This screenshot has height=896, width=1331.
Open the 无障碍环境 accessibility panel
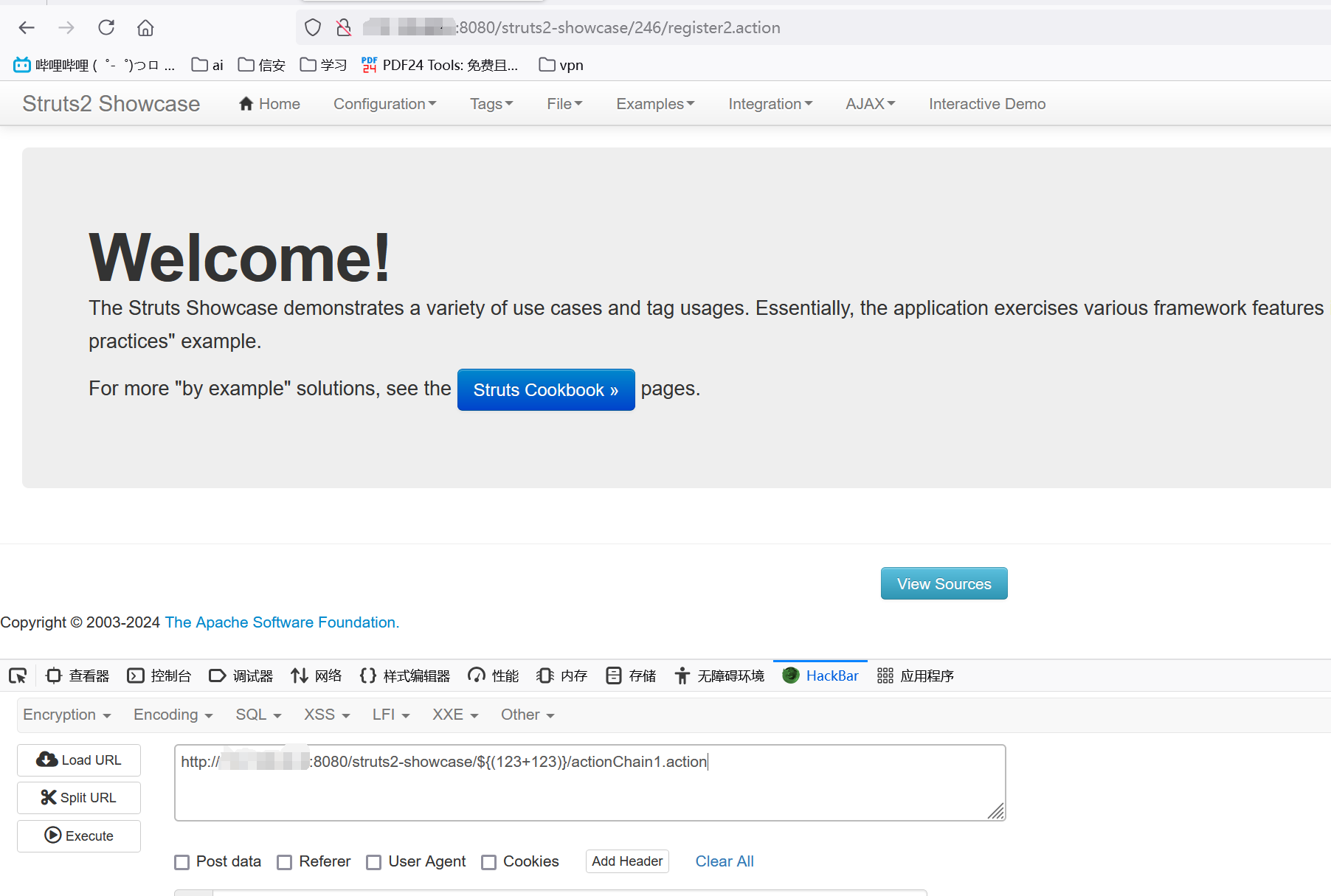tap(719, 676)
